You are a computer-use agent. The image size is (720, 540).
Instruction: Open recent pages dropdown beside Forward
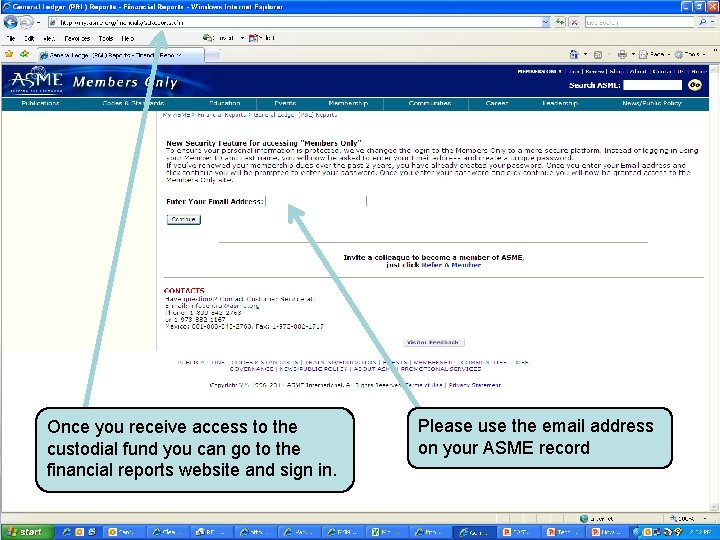pyautogui.click(x=39, y=22)
